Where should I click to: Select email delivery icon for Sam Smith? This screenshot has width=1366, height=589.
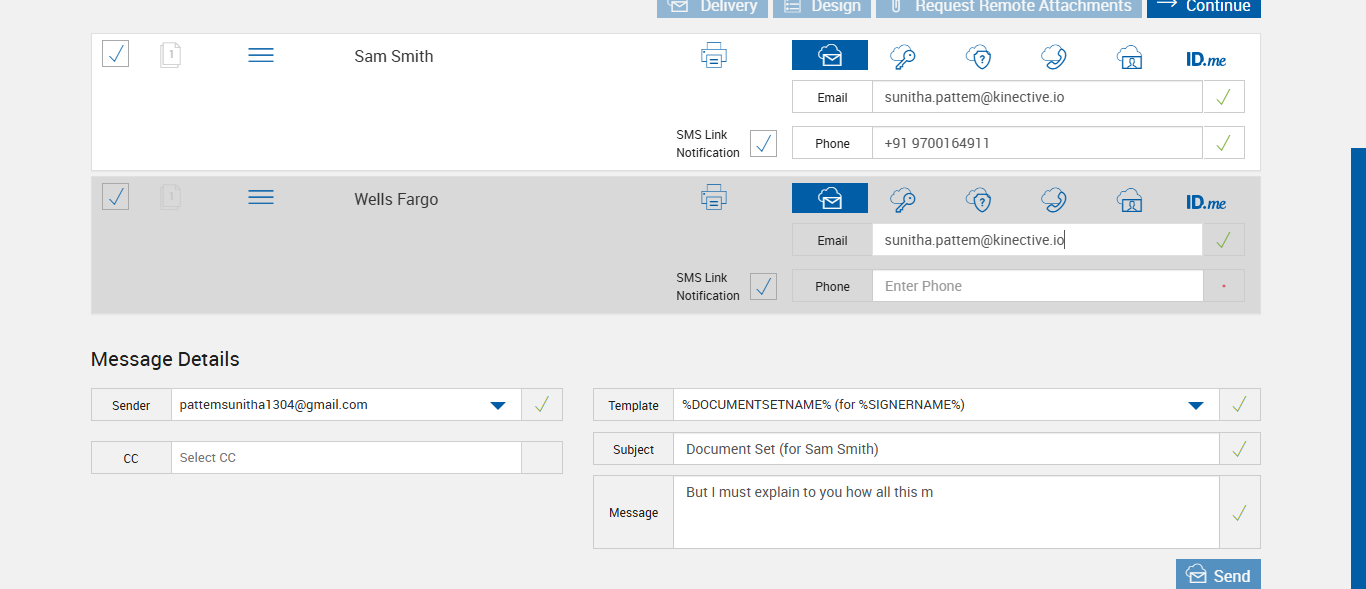830,56
